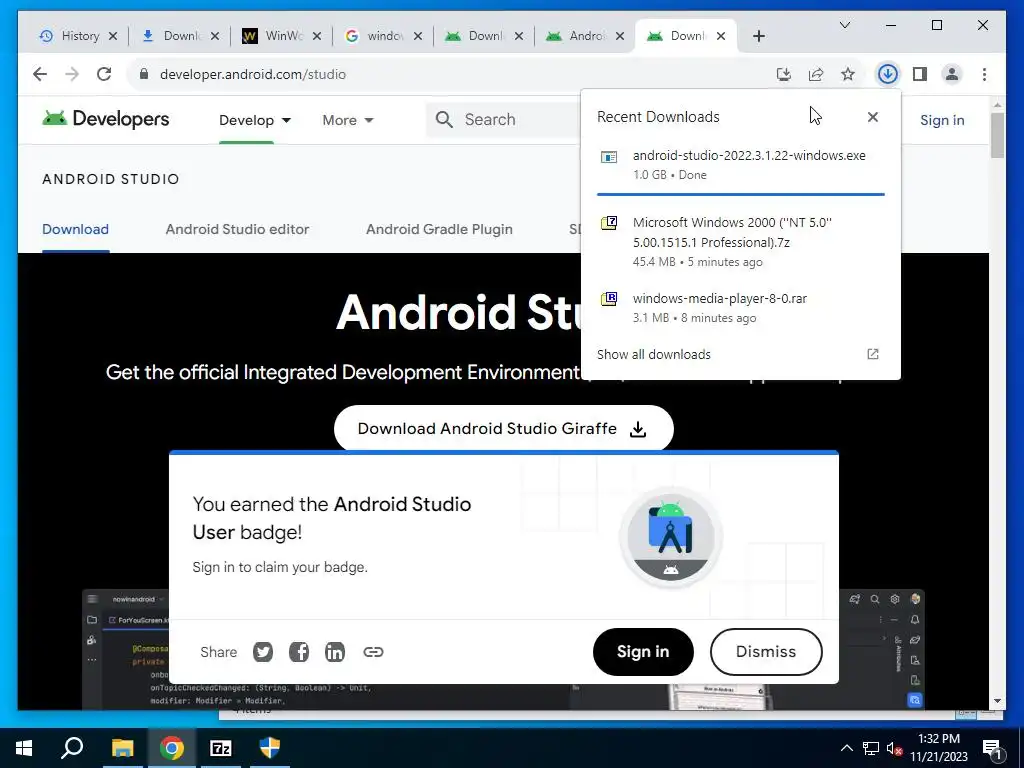Click Sign in at top right of page
Screen dimensions: 1024x768
tap(942, 120)
